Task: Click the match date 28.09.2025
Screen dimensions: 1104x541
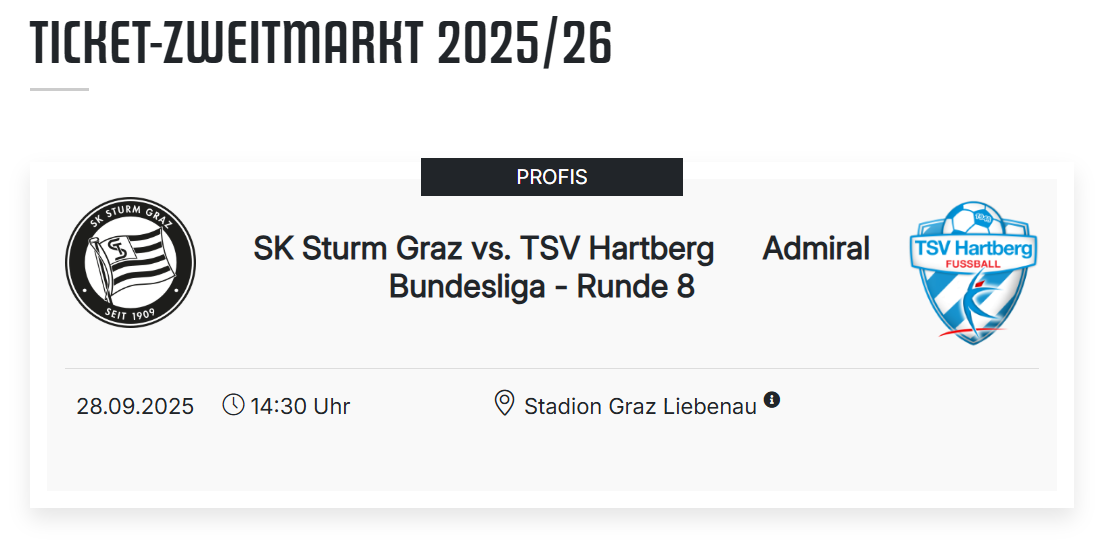Action: pos(135,407)
